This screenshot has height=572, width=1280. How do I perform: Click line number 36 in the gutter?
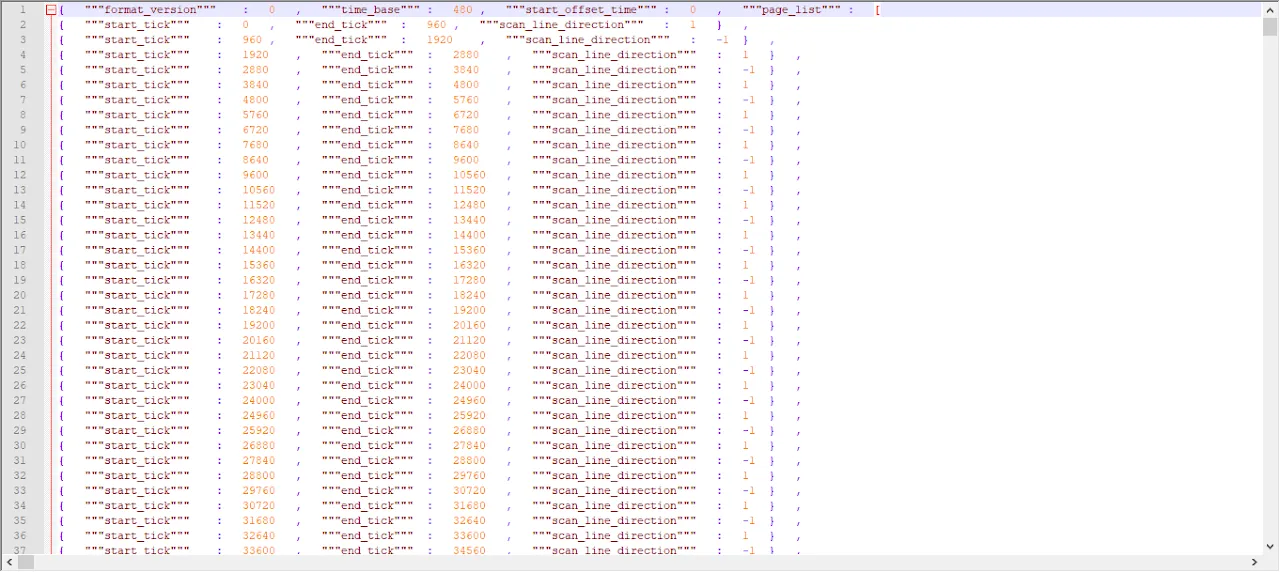tap(20, 535)
